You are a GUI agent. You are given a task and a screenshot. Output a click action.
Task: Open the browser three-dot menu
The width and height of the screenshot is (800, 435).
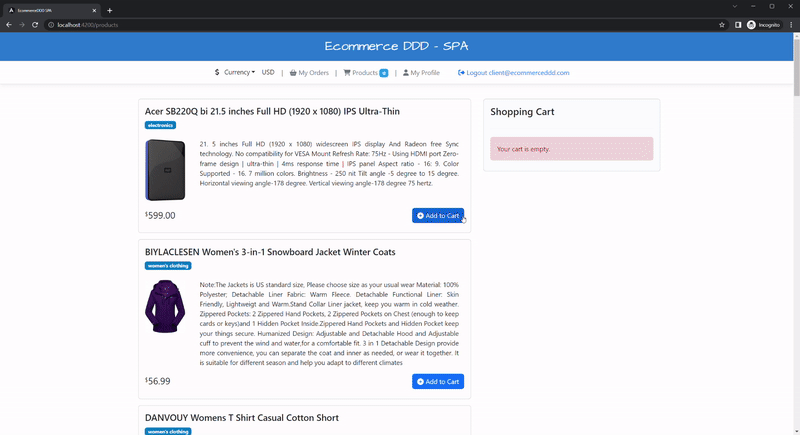tap(791, 24)
